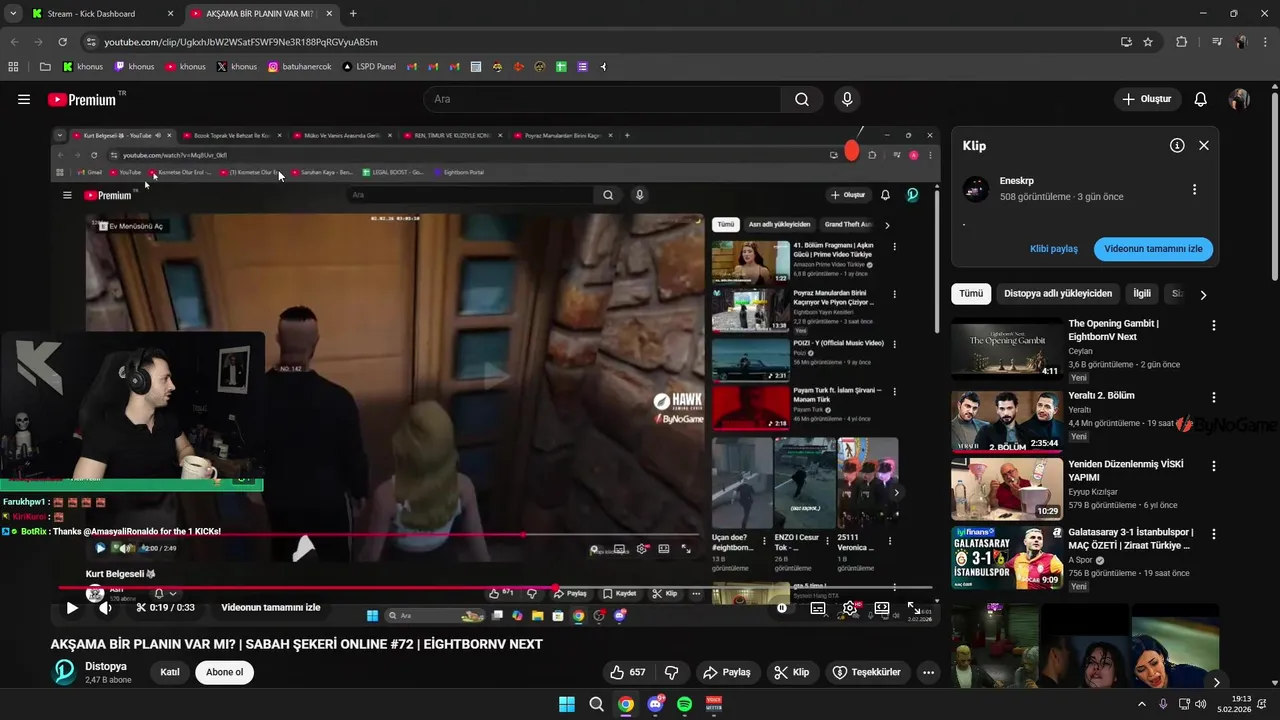Show hidden system tray icons
Image resolution: width=1280 pixels, height=720 pixels.
click(1142, 704)
